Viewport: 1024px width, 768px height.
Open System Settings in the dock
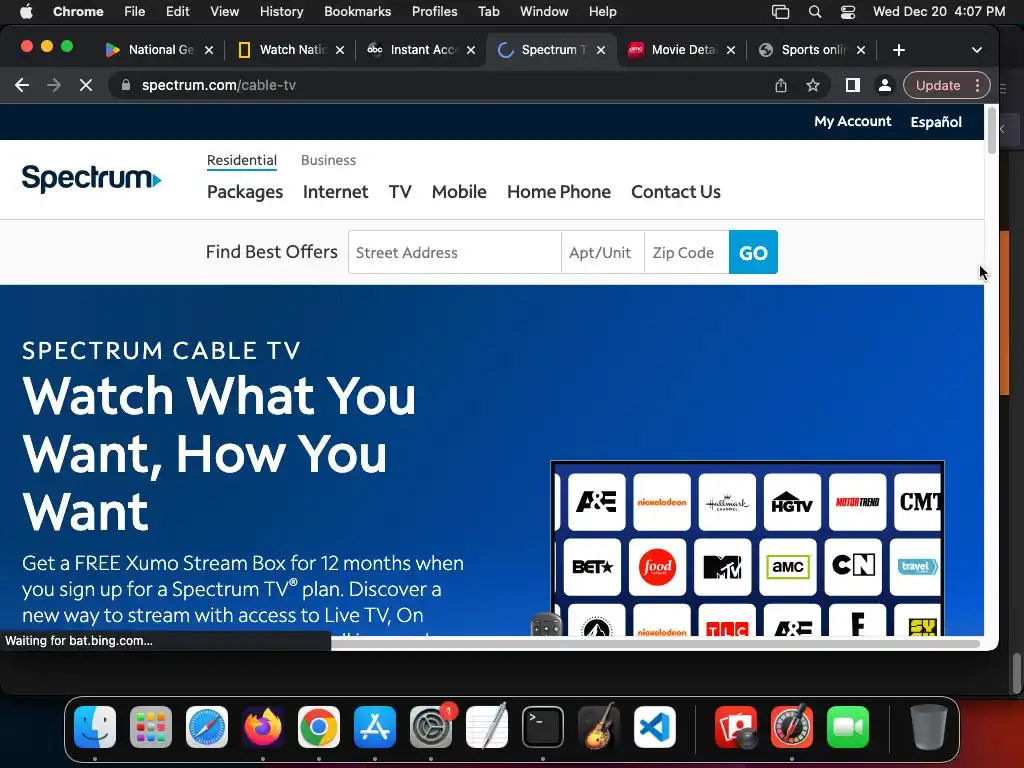(x=431, y=727)
